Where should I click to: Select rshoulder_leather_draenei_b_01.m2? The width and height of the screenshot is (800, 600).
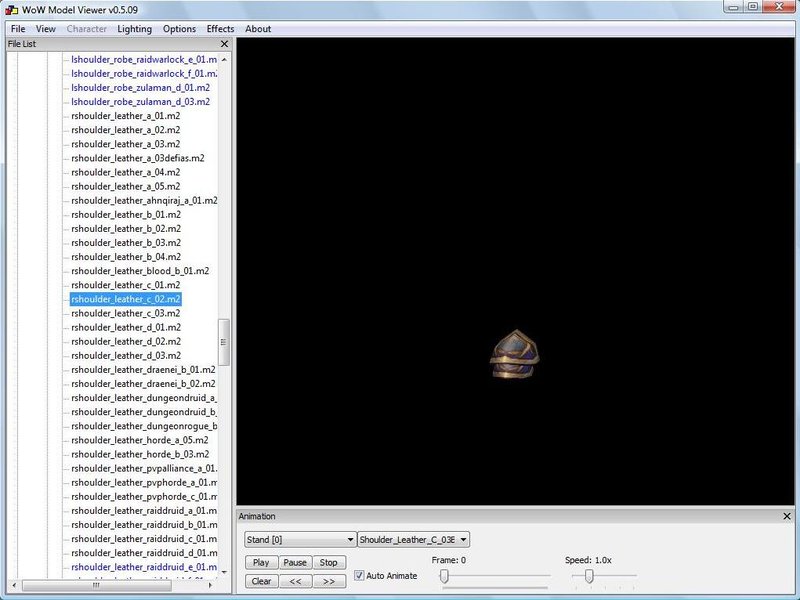(143, 369)
